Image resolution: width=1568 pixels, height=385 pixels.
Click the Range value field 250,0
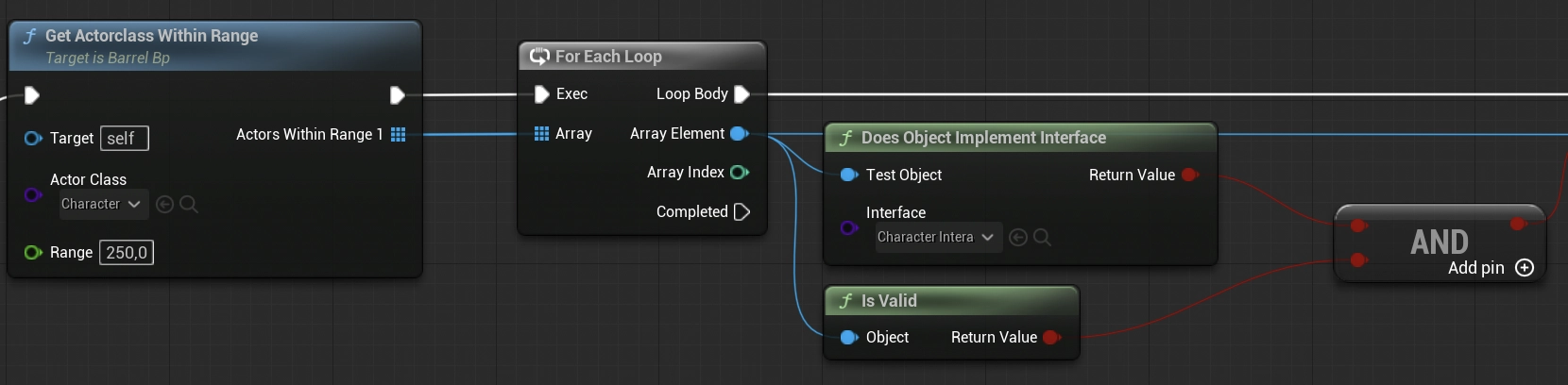coord(127,253)
